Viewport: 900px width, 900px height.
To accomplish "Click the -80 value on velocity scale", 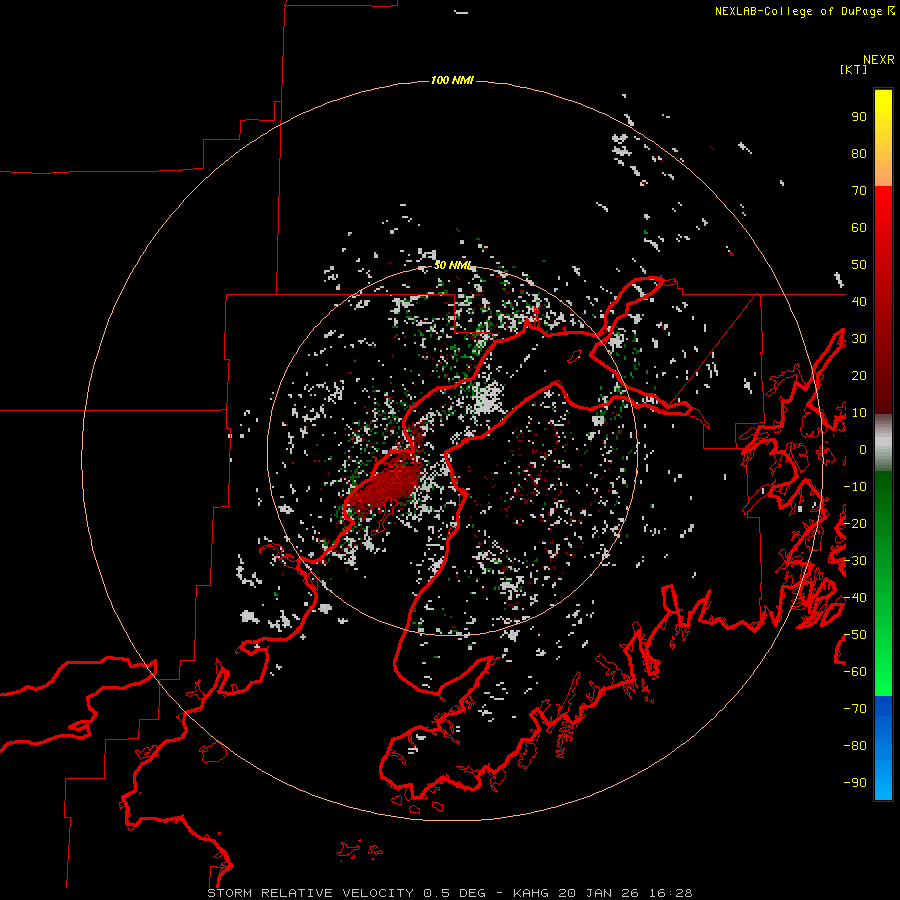I will (x=855, y=746).
